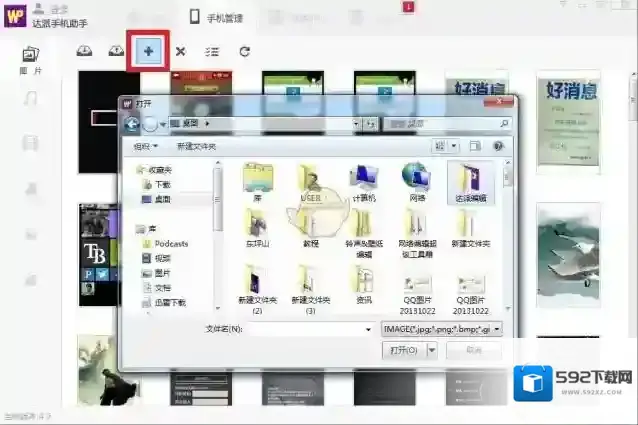
Task: Click the plus add-image toolbar button
Action: click(x=148, y=51)
